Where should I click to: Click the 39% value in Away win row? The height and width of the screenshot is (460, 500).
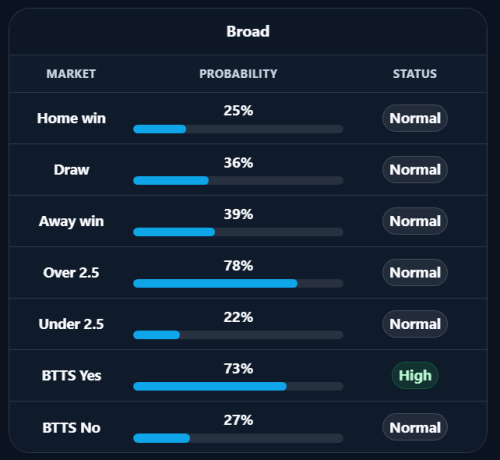coord(238,214)
